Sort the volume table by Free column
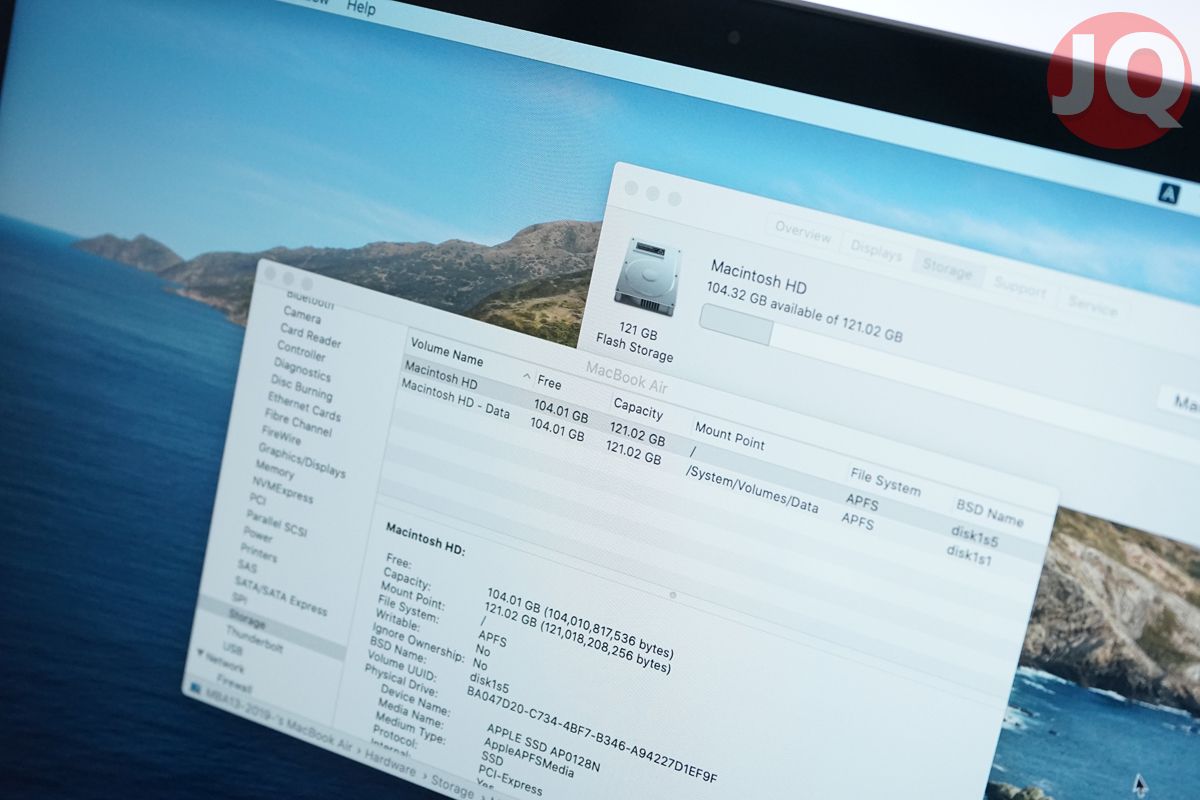The height and width of the screenshot is (800, 1200). [549, 383]
